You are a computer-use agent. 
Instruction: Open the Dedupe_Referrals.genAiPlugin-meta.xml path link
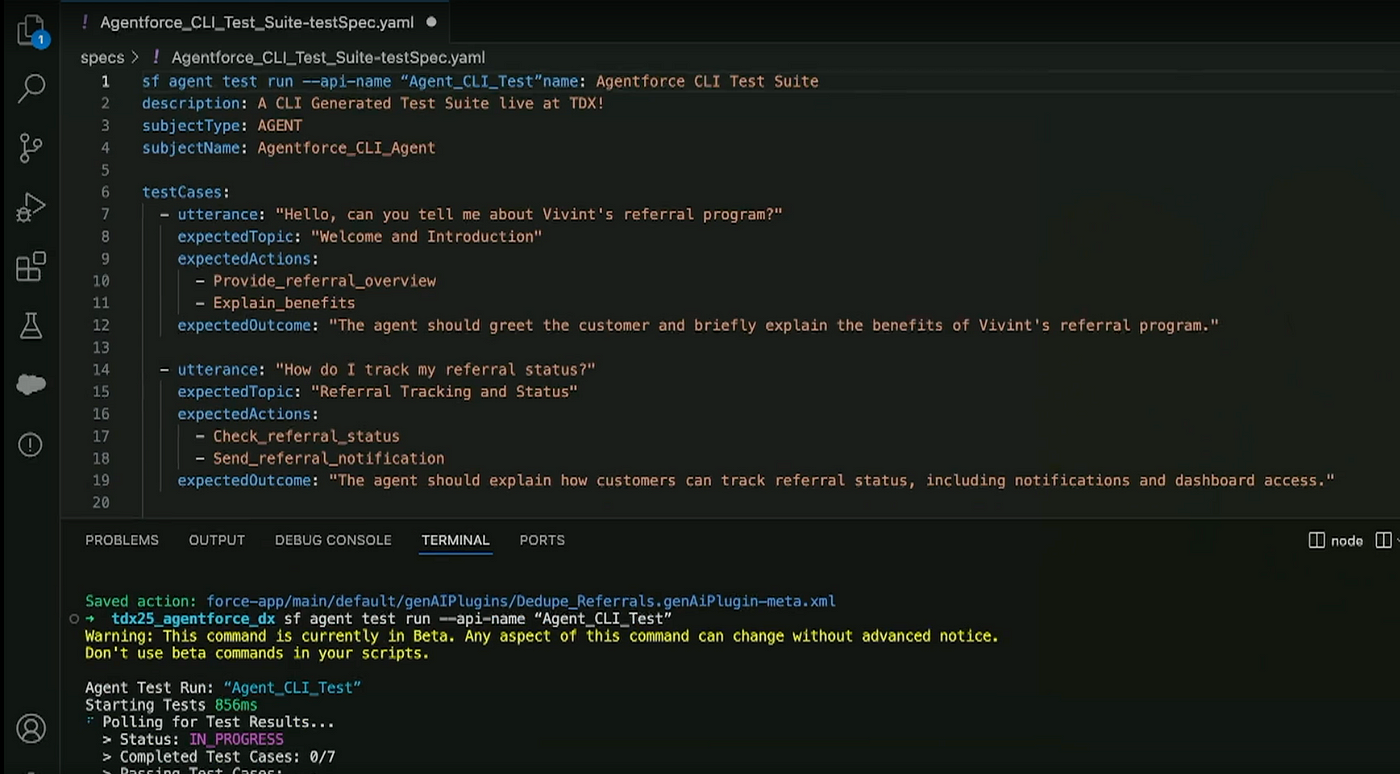[520, 601]
